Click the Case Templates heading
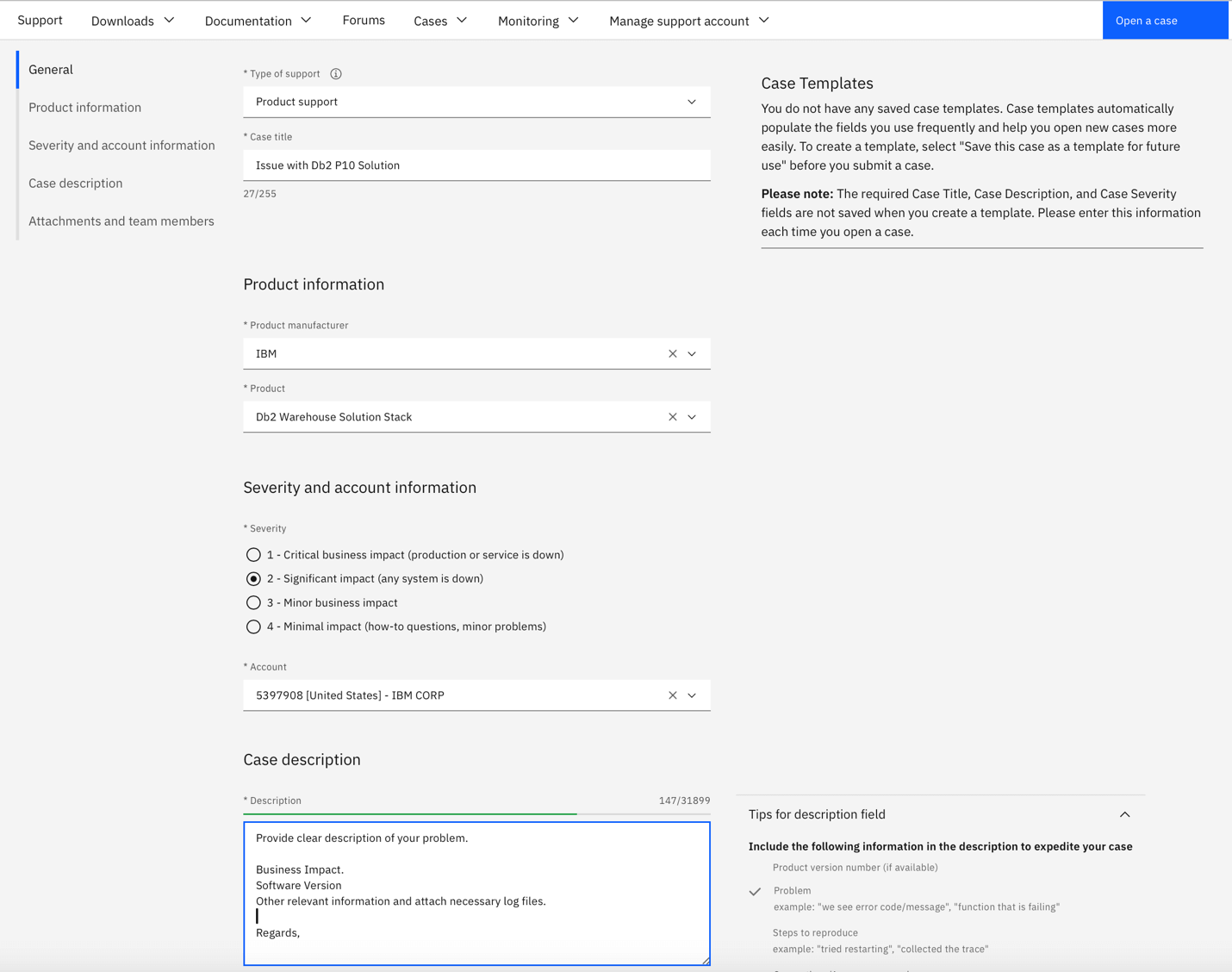Viewport: 1232px width, 972px height. pos(817,84)
